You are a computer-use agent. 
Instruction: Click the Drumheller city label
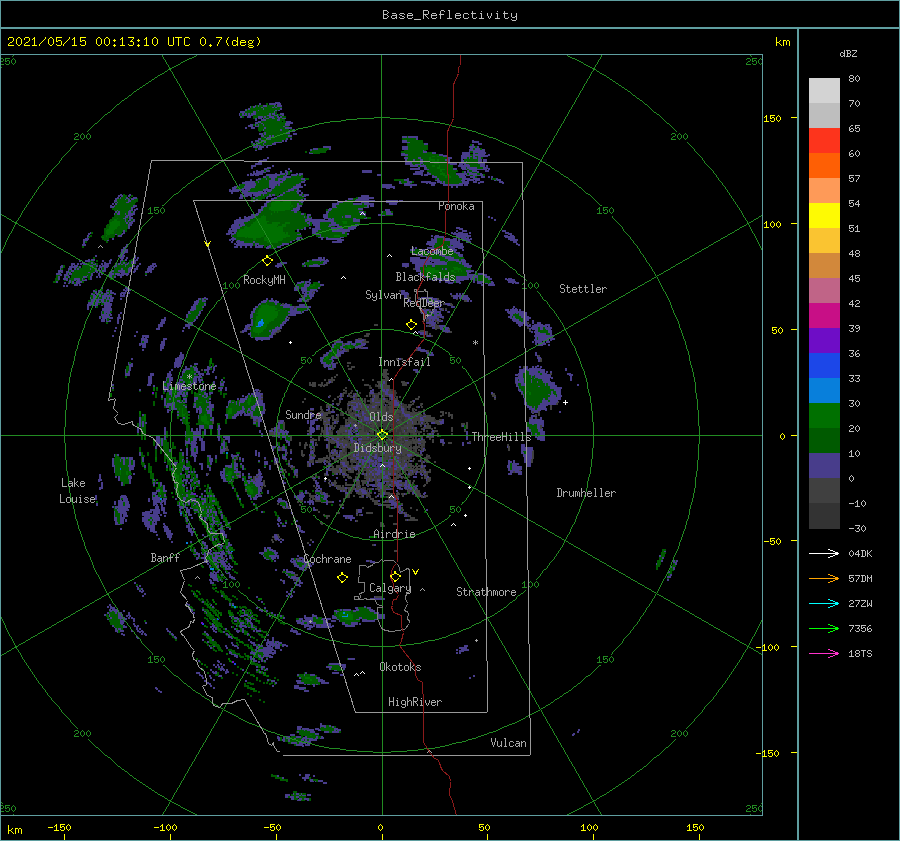tap(586, 493)
